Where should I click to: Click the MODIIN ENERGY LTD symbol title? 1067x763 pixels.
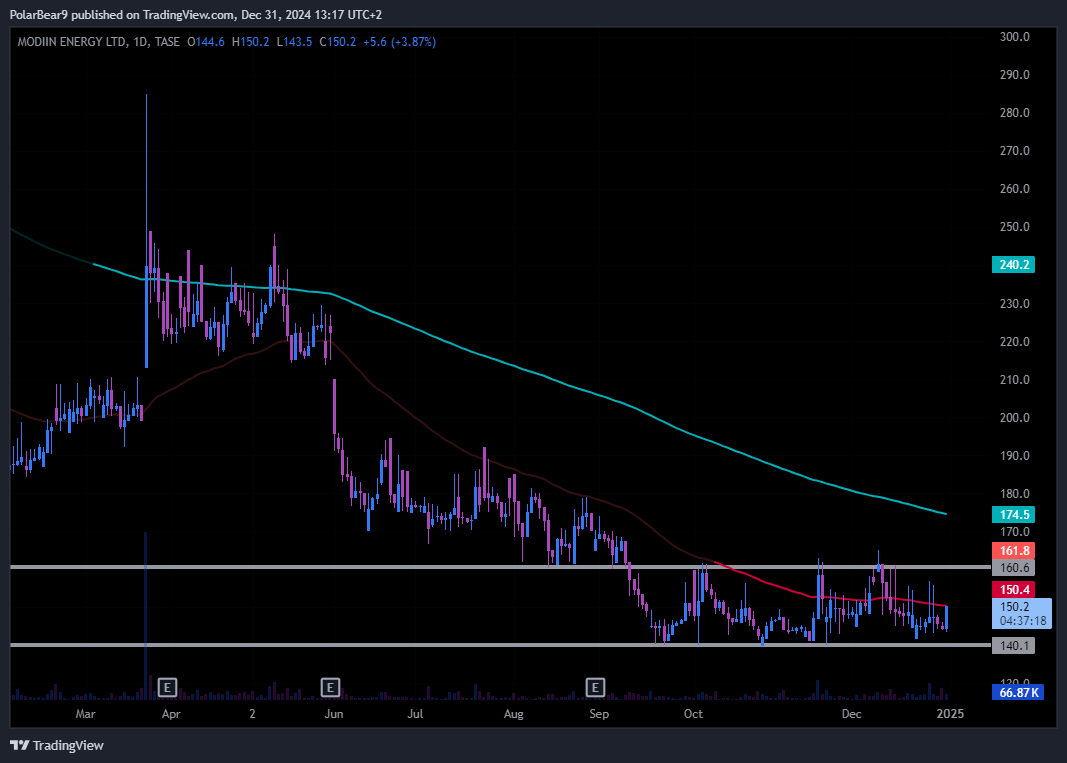(x=71, y=42)
